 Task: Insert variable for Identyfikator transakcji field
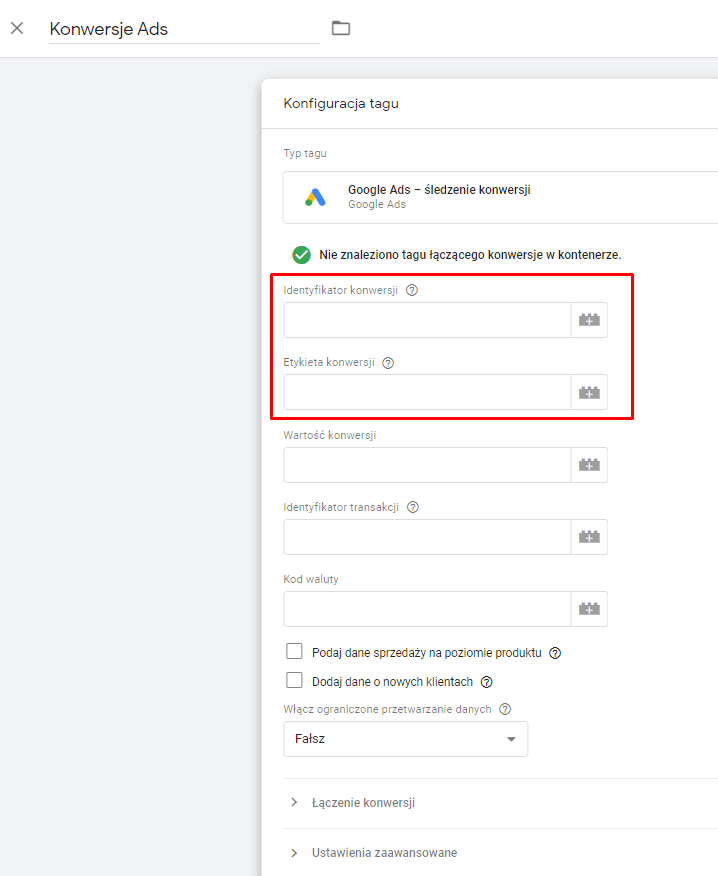(x=589, y=537)
